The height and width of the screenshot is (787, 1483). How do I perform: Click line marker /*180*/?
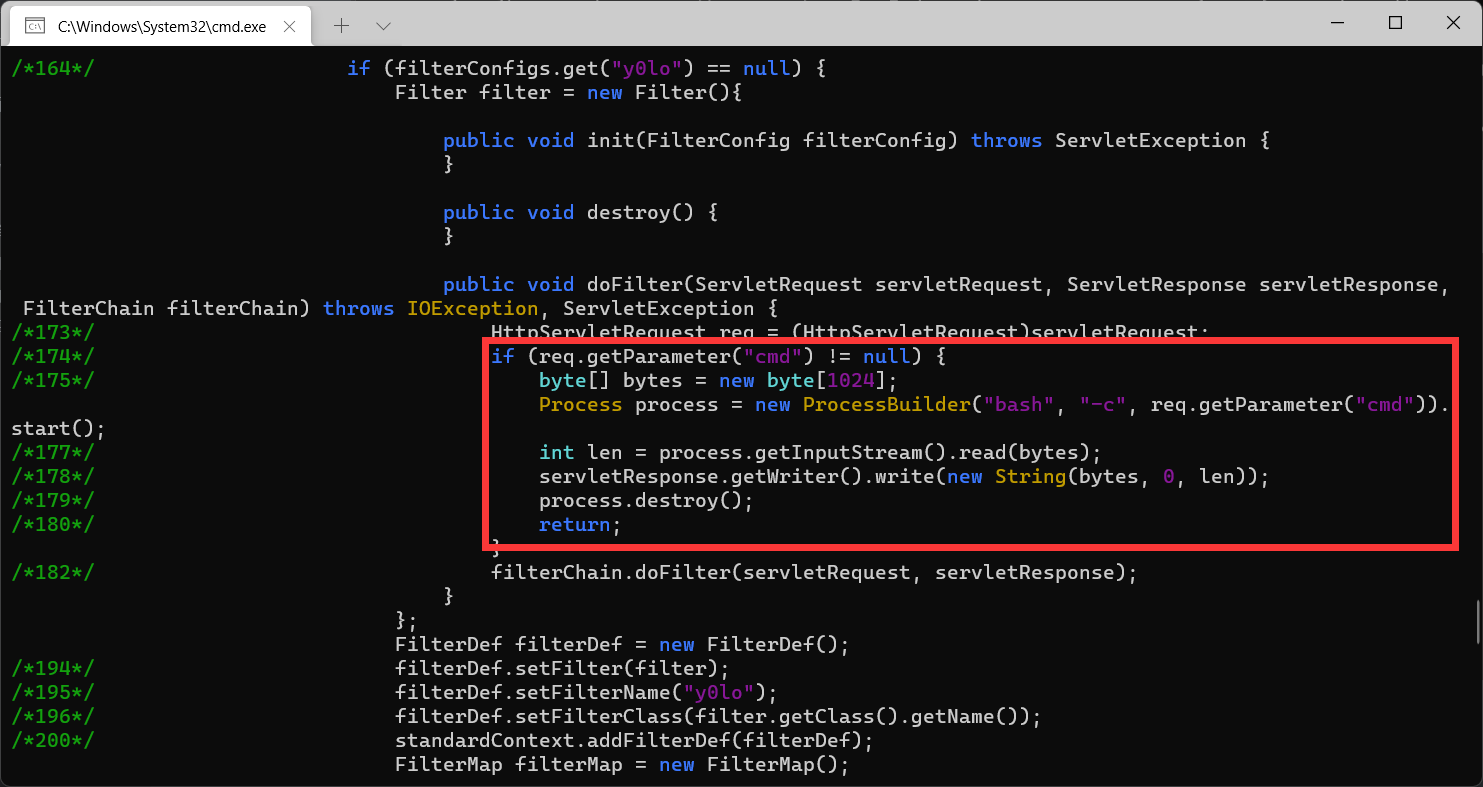pyautogui.click(x=53, y=525)
